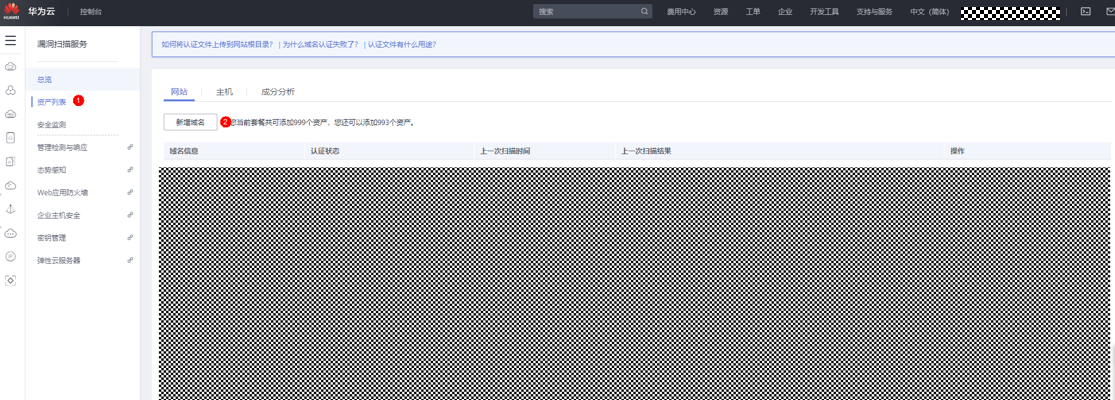1115x400 pixels.
Task: Click the 操作 column header
Action: click(958, 151)
